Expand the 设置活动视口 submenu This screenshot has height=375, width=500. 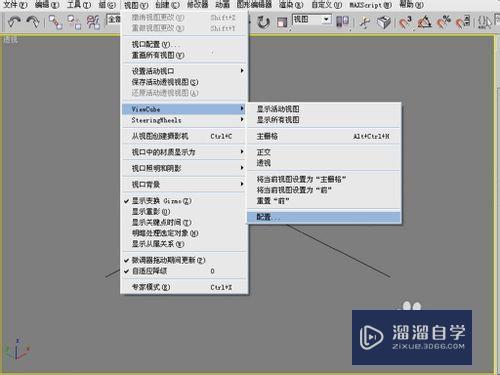(x=184, y=71)
